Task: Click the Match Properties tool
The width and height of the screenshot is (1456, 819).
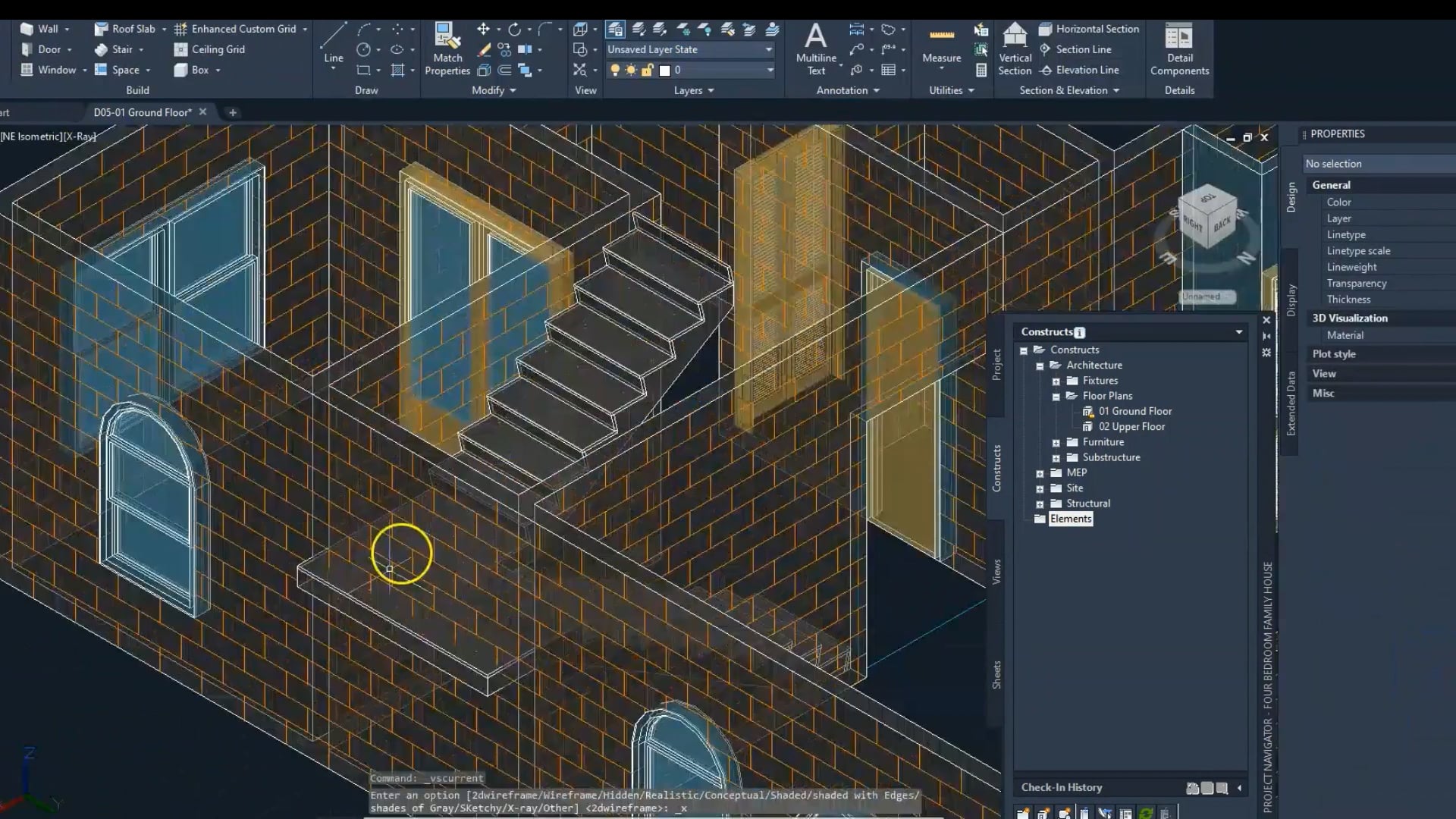Action: pos(447,49)
